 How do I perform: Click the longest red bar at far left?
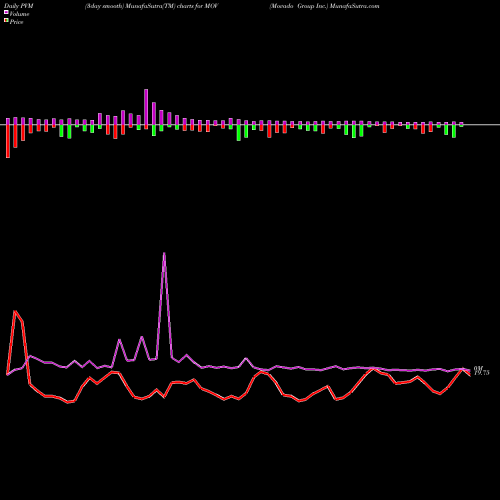[8, 141]
